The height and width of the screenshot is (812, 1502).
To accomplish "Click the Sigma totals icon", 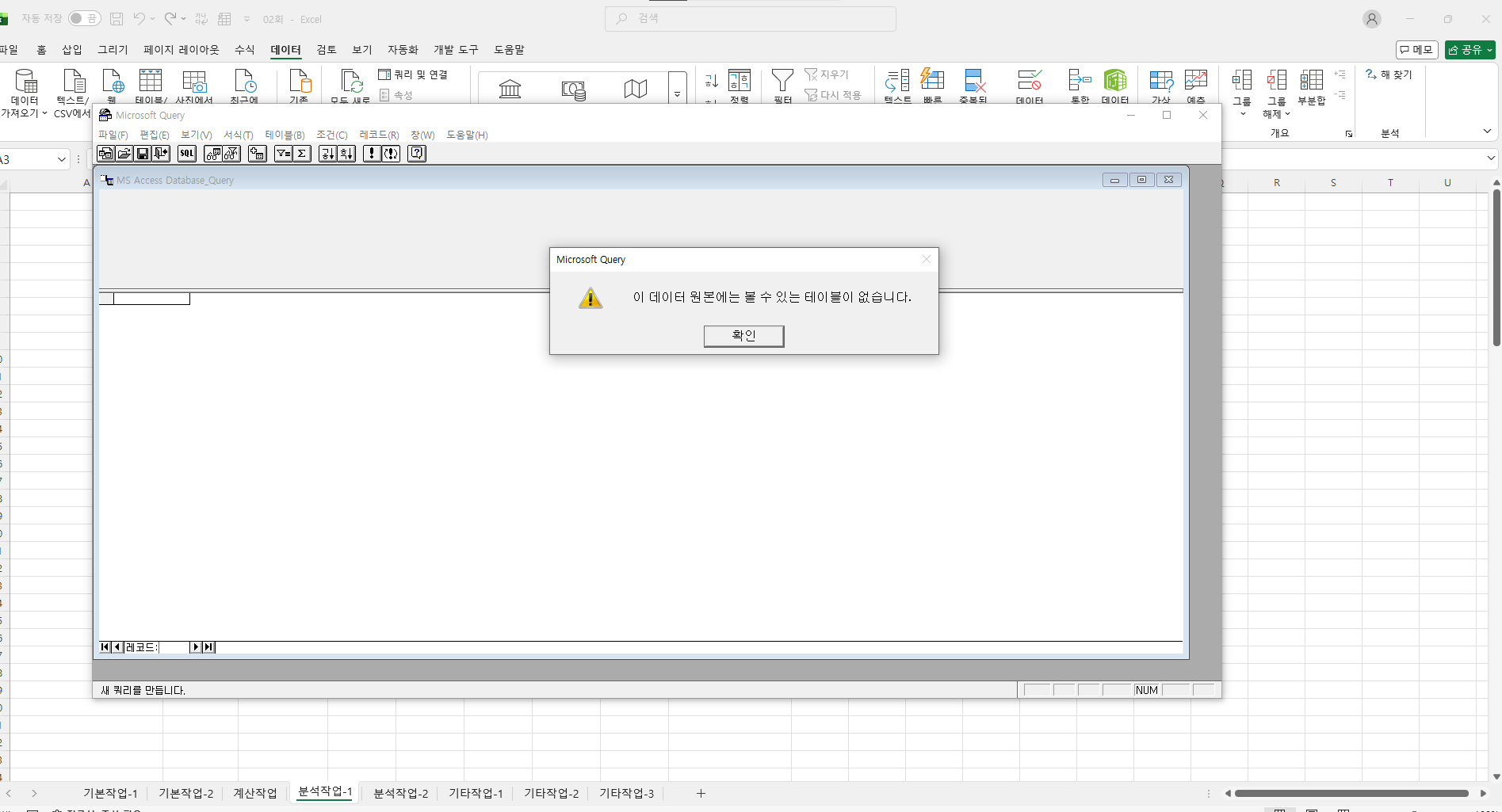I will 302,154.
